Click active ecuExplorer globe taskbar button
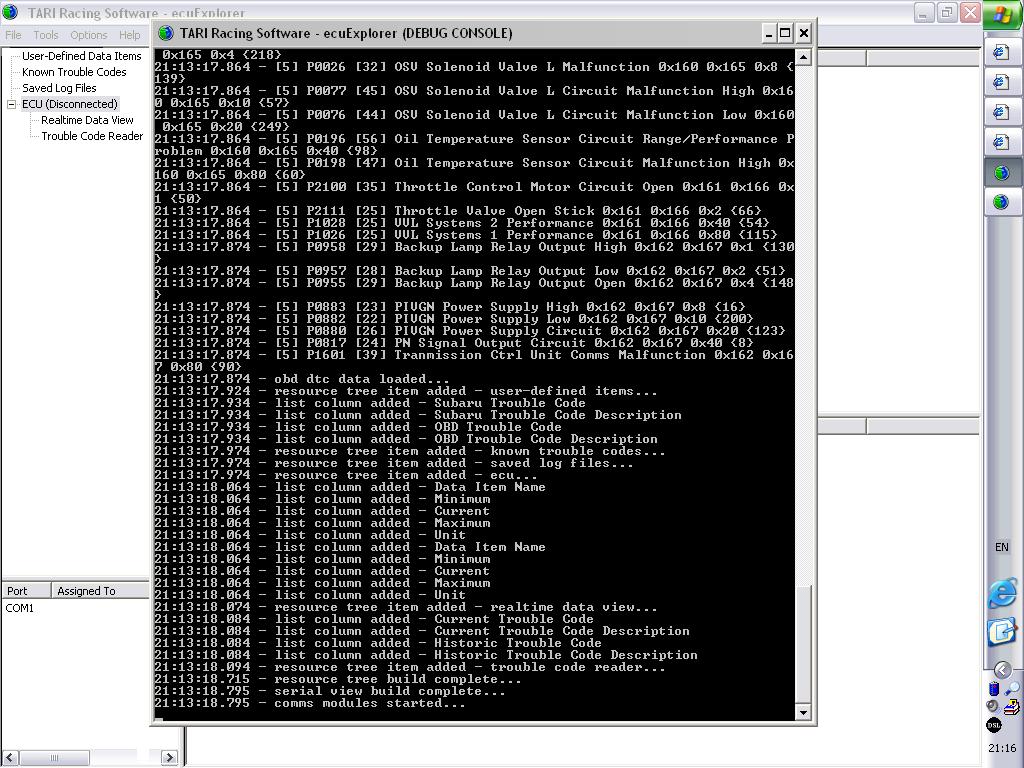 [x=1001, y=173]
